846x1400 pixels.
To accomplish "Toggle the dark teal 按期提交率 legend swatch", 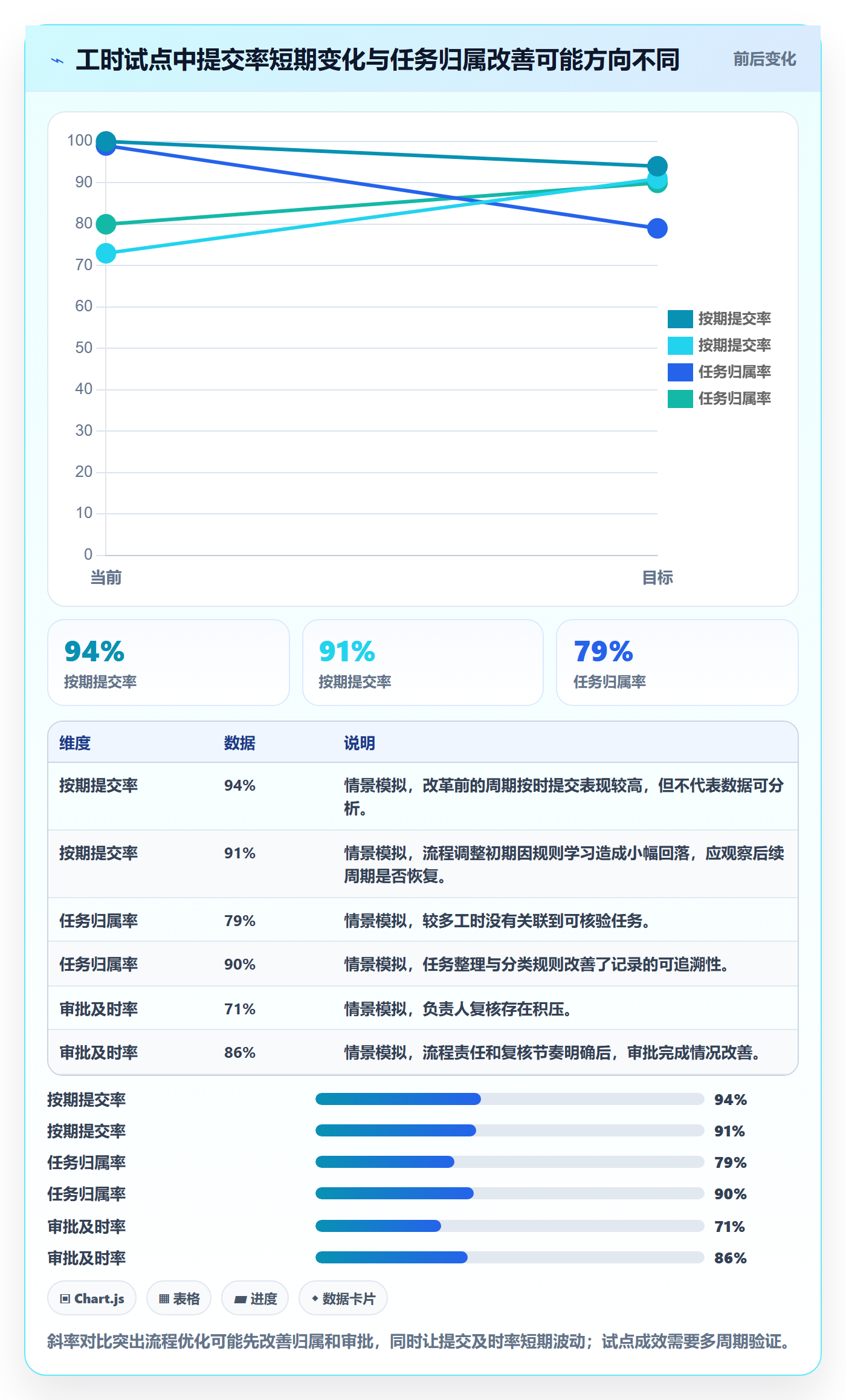I will point(680,319).
